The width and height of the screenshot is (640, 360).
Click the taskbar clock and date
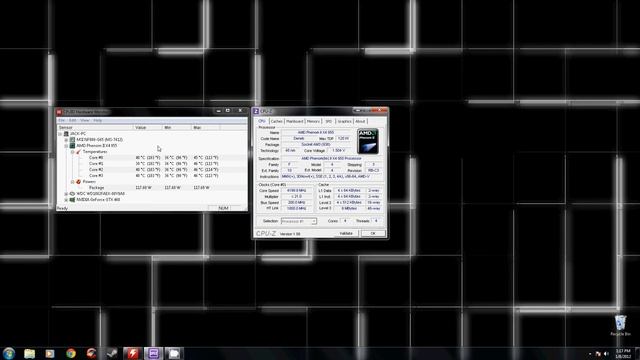(623, 353)
